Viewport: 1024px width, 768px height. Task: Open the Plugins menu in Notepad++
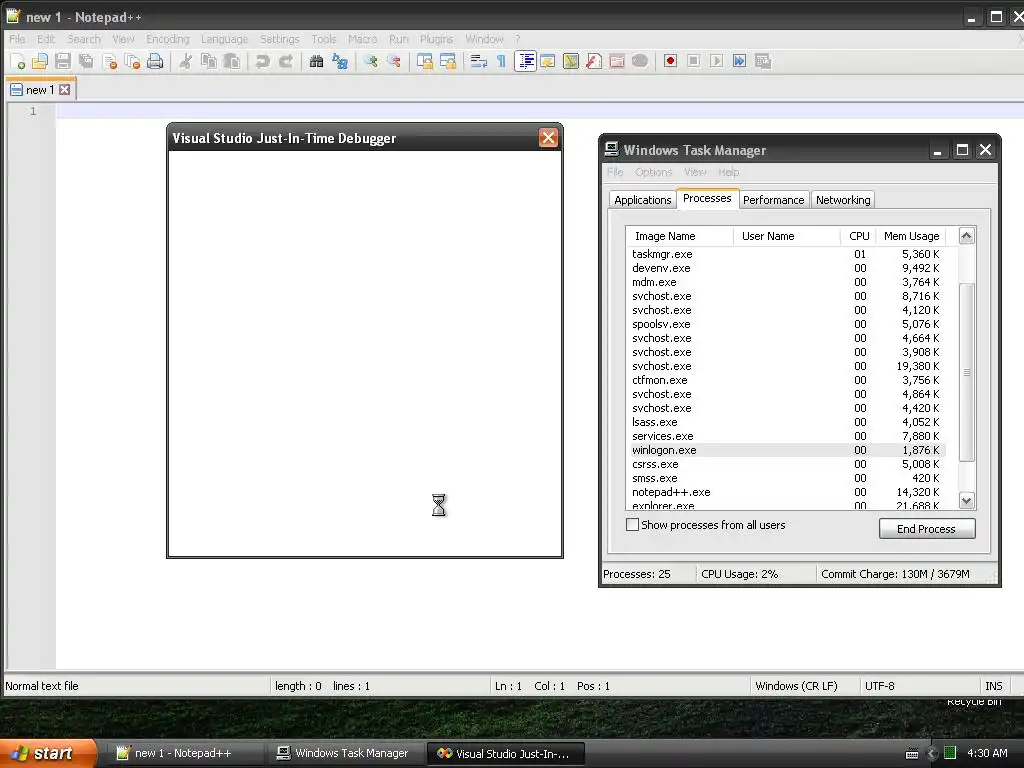pyautogui.click(x=436, y=39)
